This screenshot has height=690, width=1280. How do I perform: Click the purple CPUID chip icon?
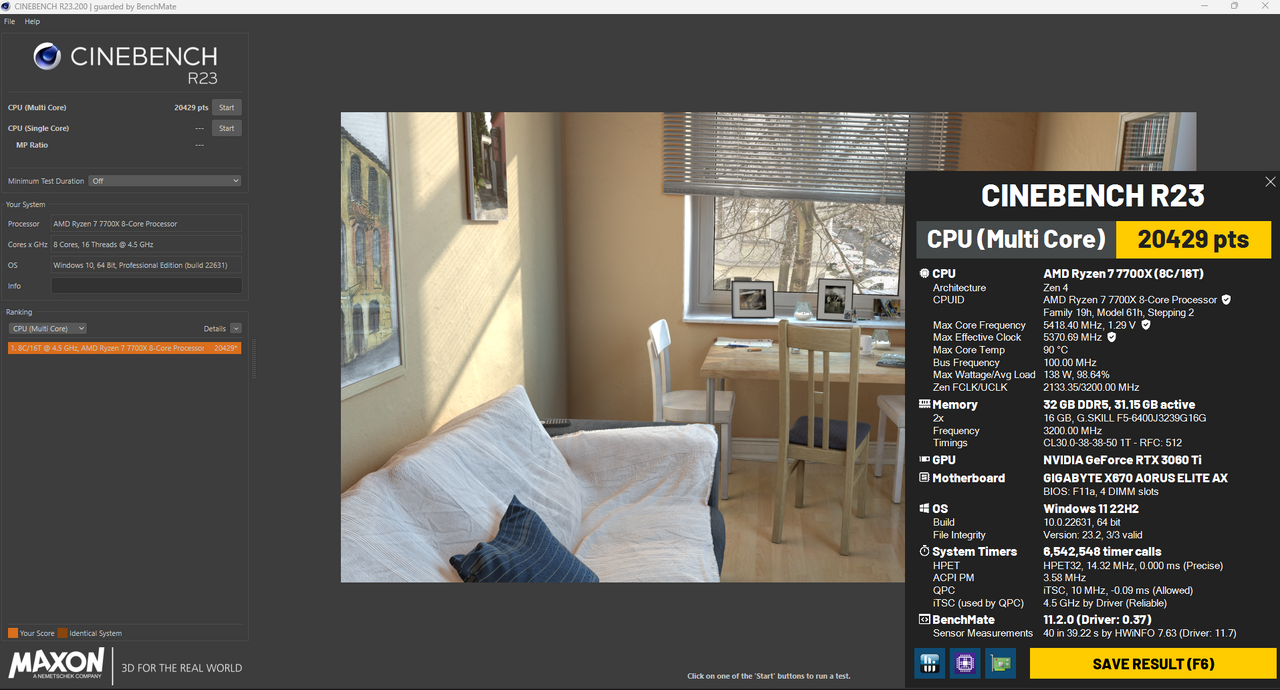964,663
